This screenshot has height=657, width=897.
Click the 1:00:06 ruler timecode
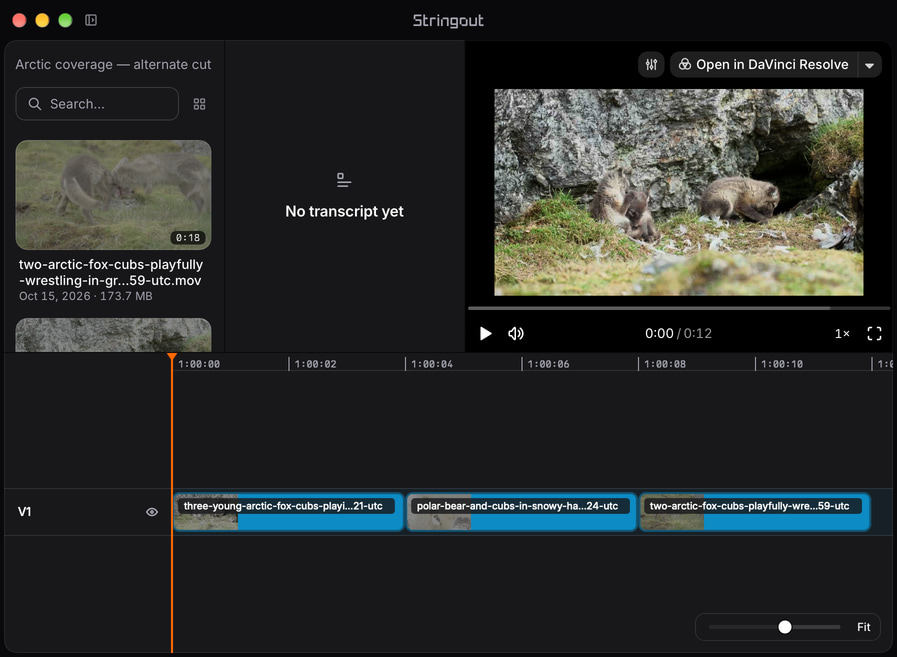point(548,364)
